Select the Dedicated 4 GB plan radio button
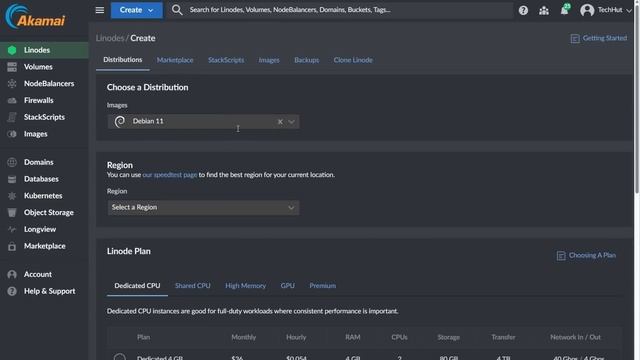Screen dimensions: 640x360 click(120, 357)
